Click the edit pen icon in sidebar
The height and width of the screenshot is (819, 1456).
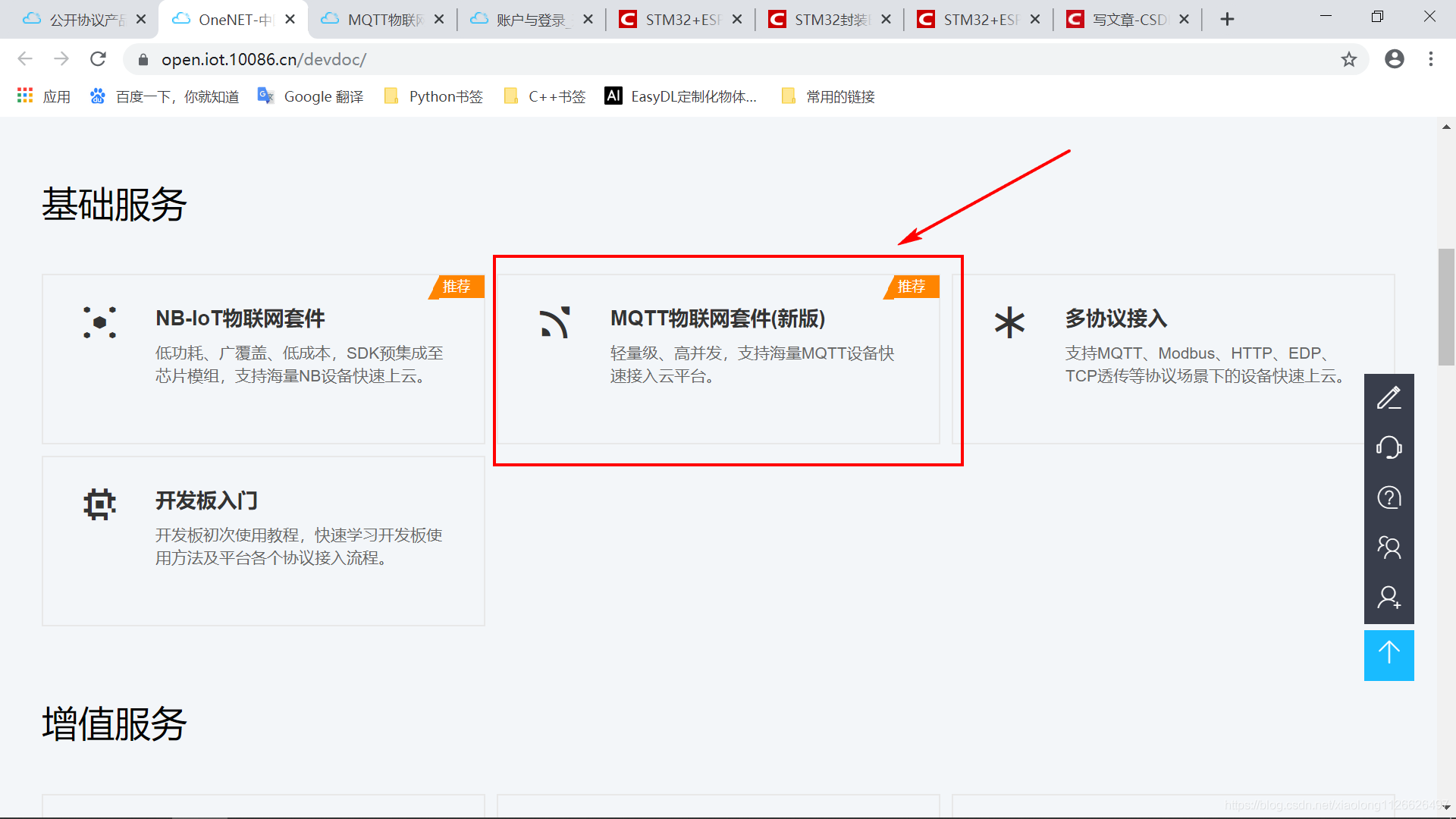coord(1390,398)
